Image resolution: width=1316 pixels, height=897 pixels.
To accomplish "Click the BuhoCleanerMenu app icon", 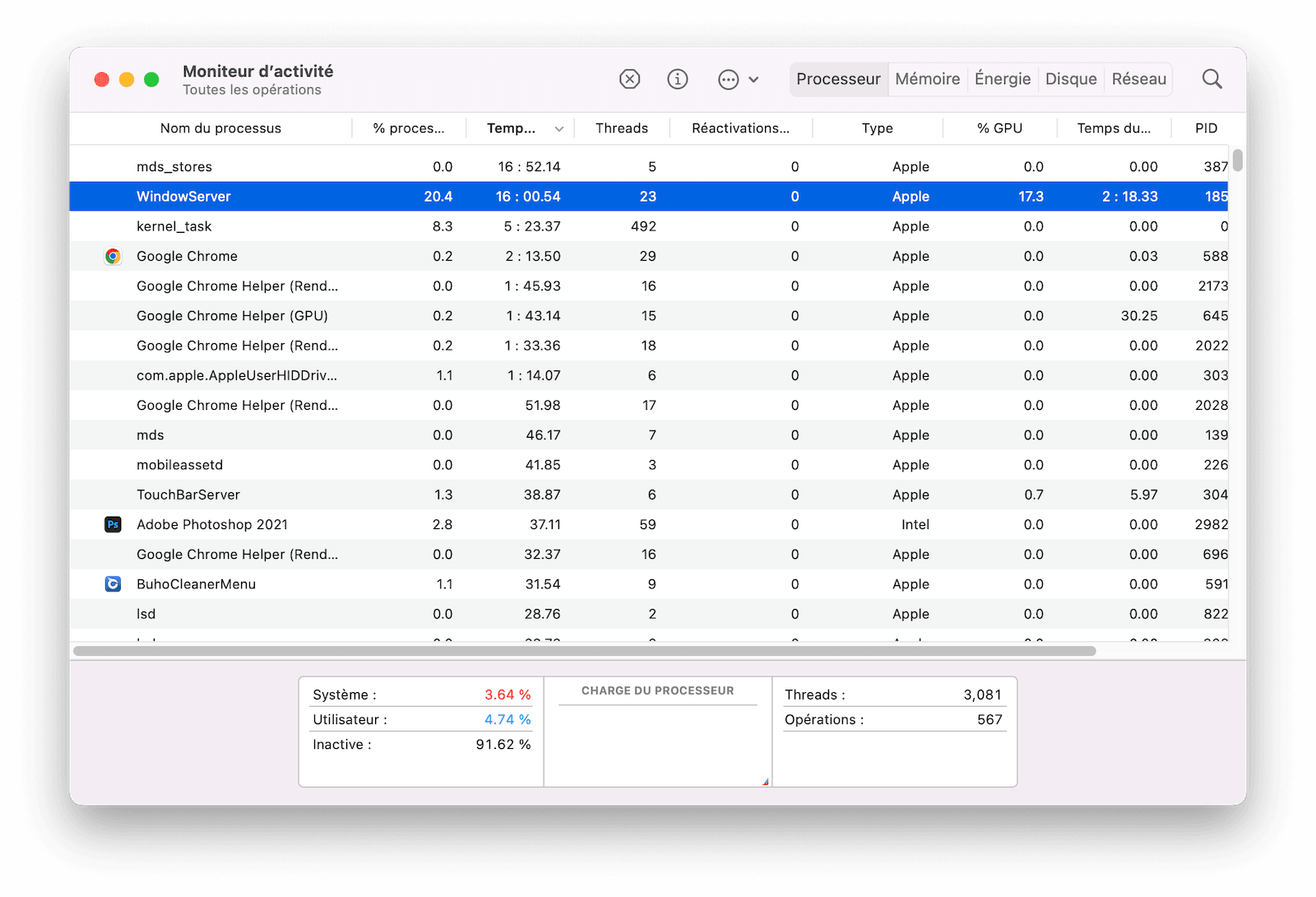I will click(x=114, y=584).
